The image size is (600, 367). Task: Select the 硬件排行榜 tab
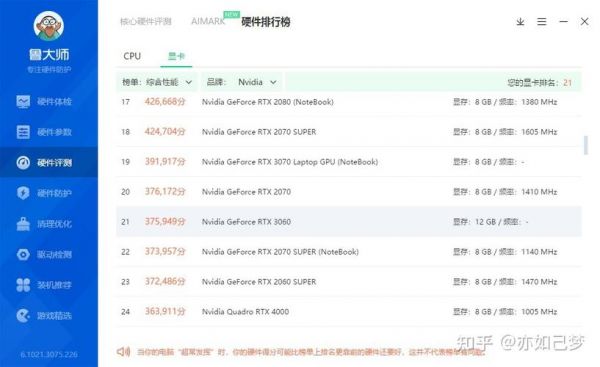click(266, 22)
